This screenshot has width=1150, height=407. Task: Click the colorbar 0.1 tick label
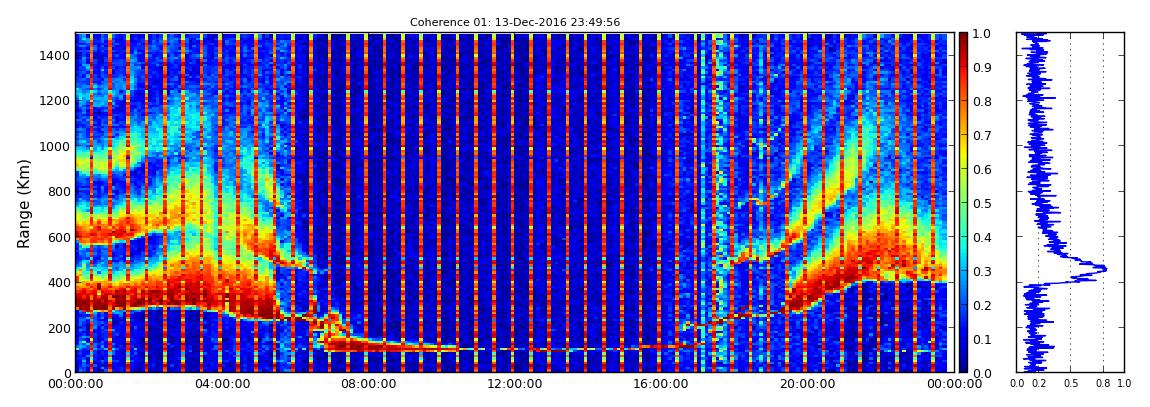click(x=984, y=340)
